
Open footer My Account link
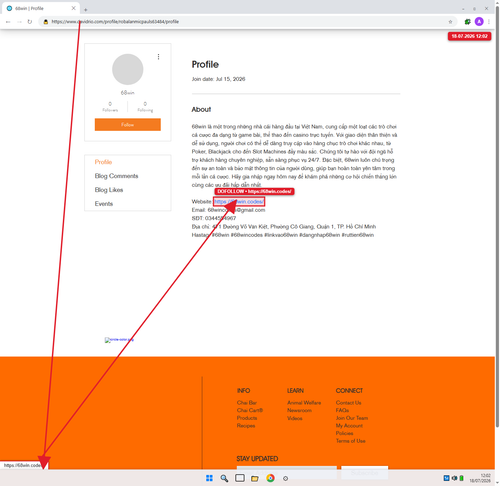coord(349,426)
